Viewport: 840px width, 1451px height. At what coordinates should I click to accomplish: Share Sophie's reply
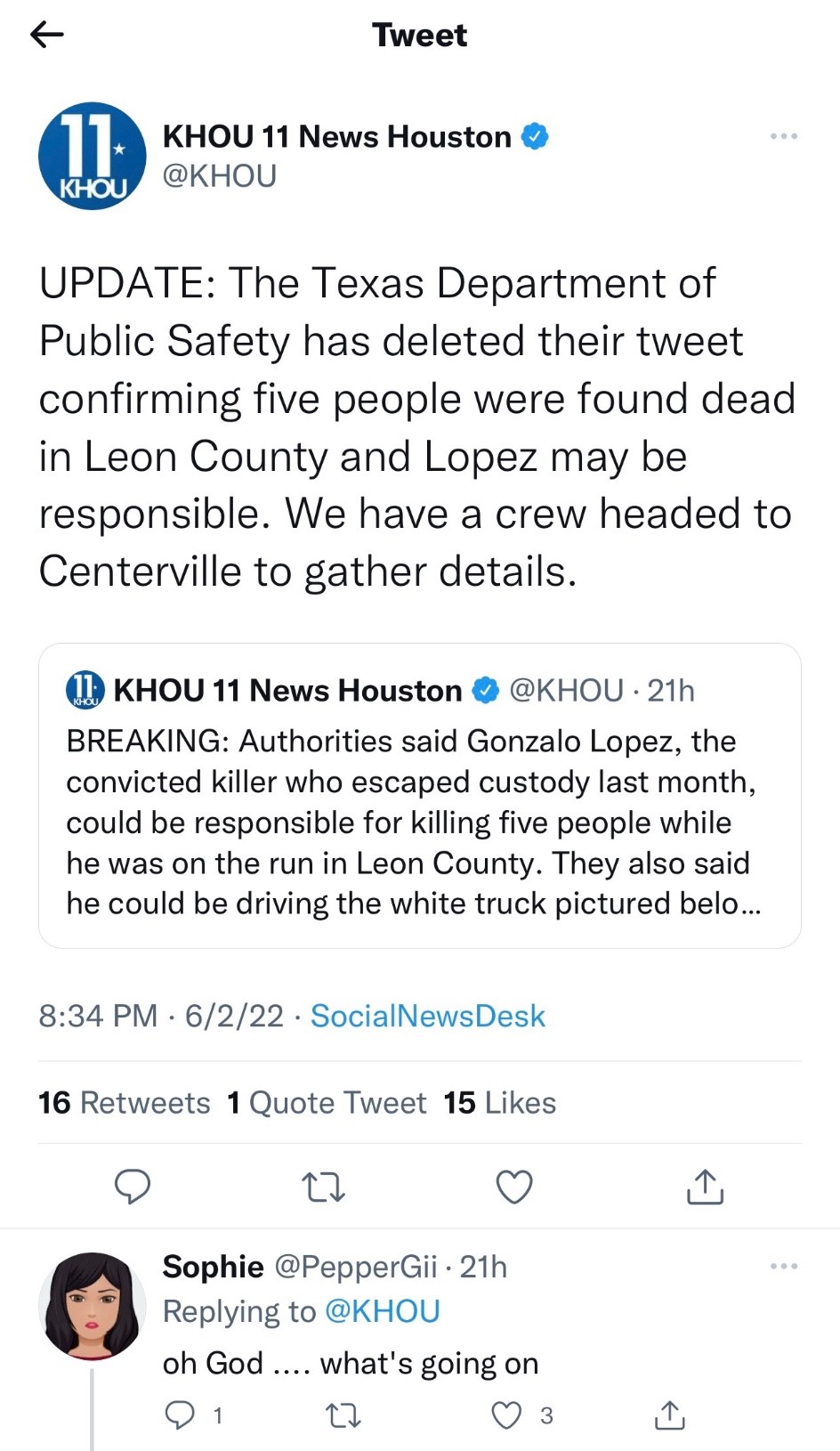(x=669, y=1415)
